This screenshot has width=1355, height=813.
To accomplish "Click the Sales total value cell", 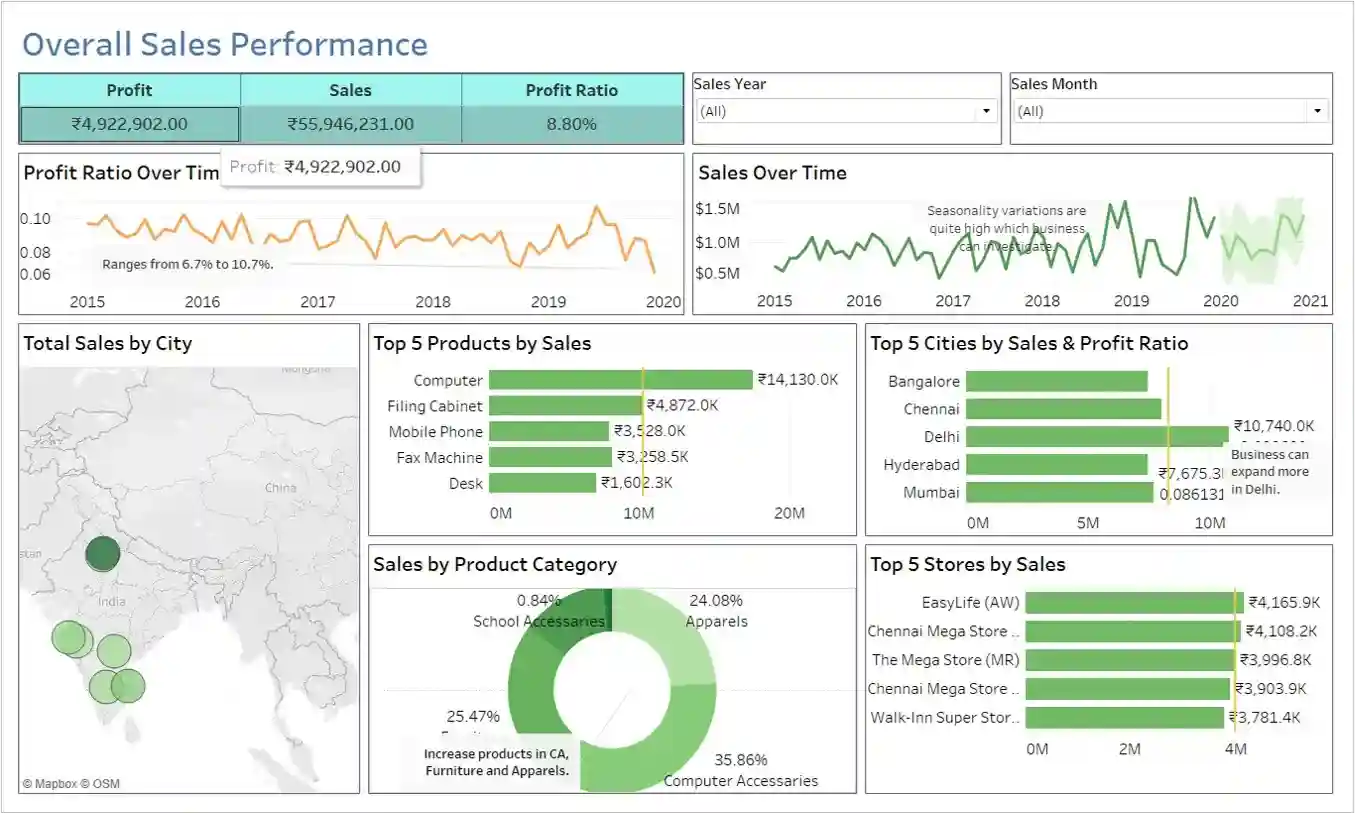I will (x=350, y=125).
